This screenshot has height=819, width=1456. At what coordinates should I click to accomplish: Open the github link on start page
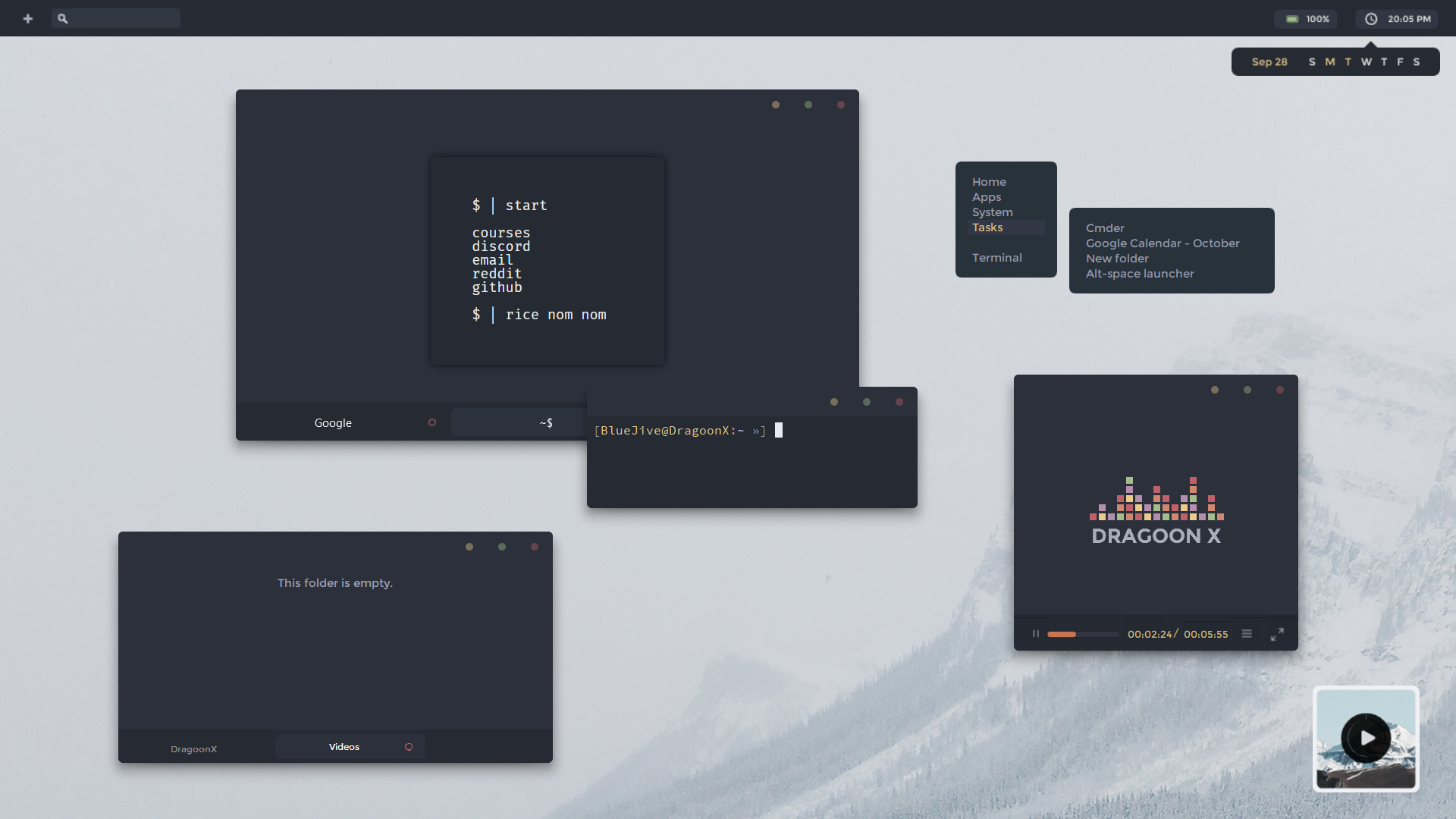(497, 287)
